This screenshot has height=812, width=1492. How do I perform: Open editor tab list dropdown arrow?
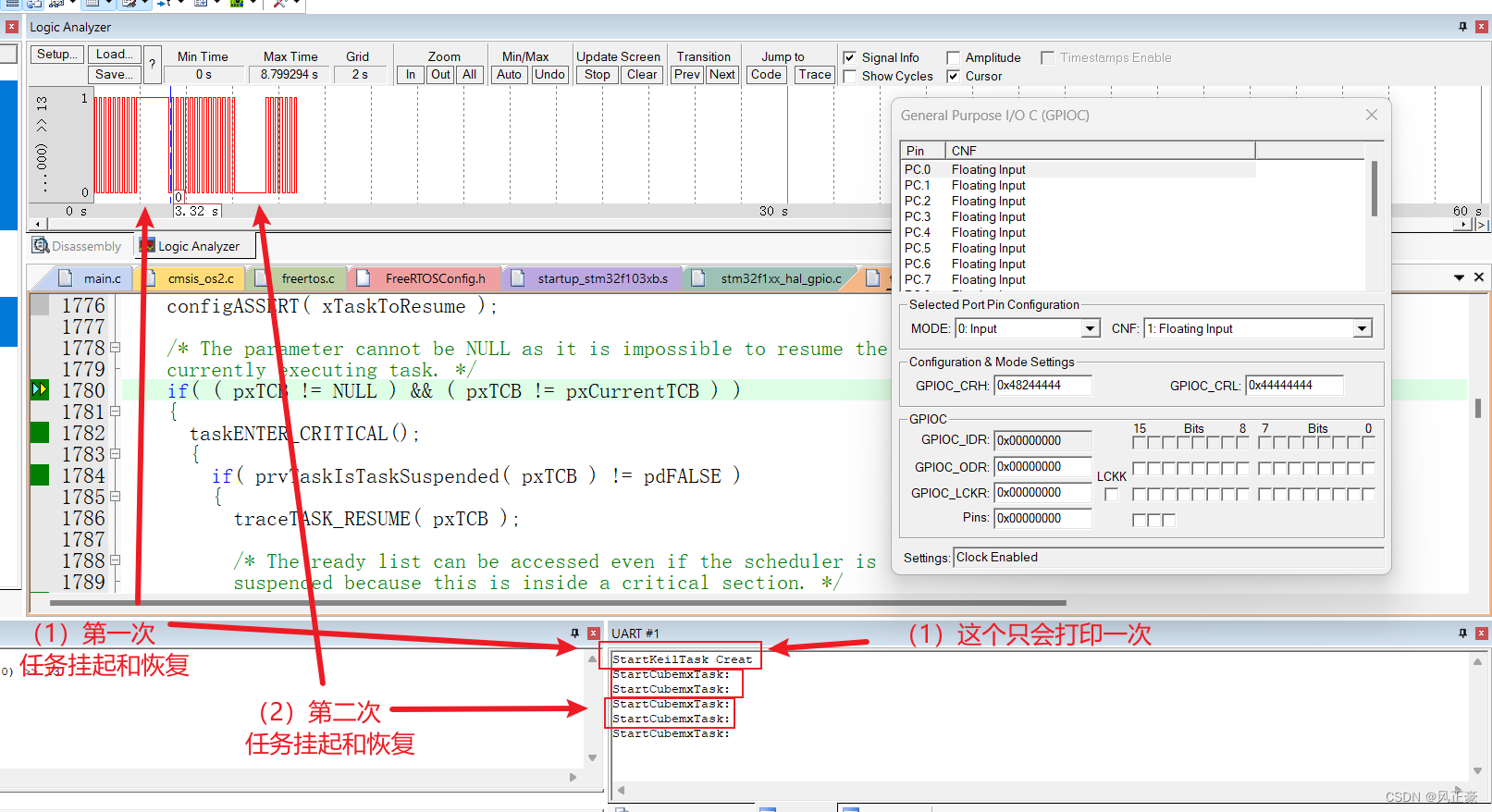(x=1459, y=277)
